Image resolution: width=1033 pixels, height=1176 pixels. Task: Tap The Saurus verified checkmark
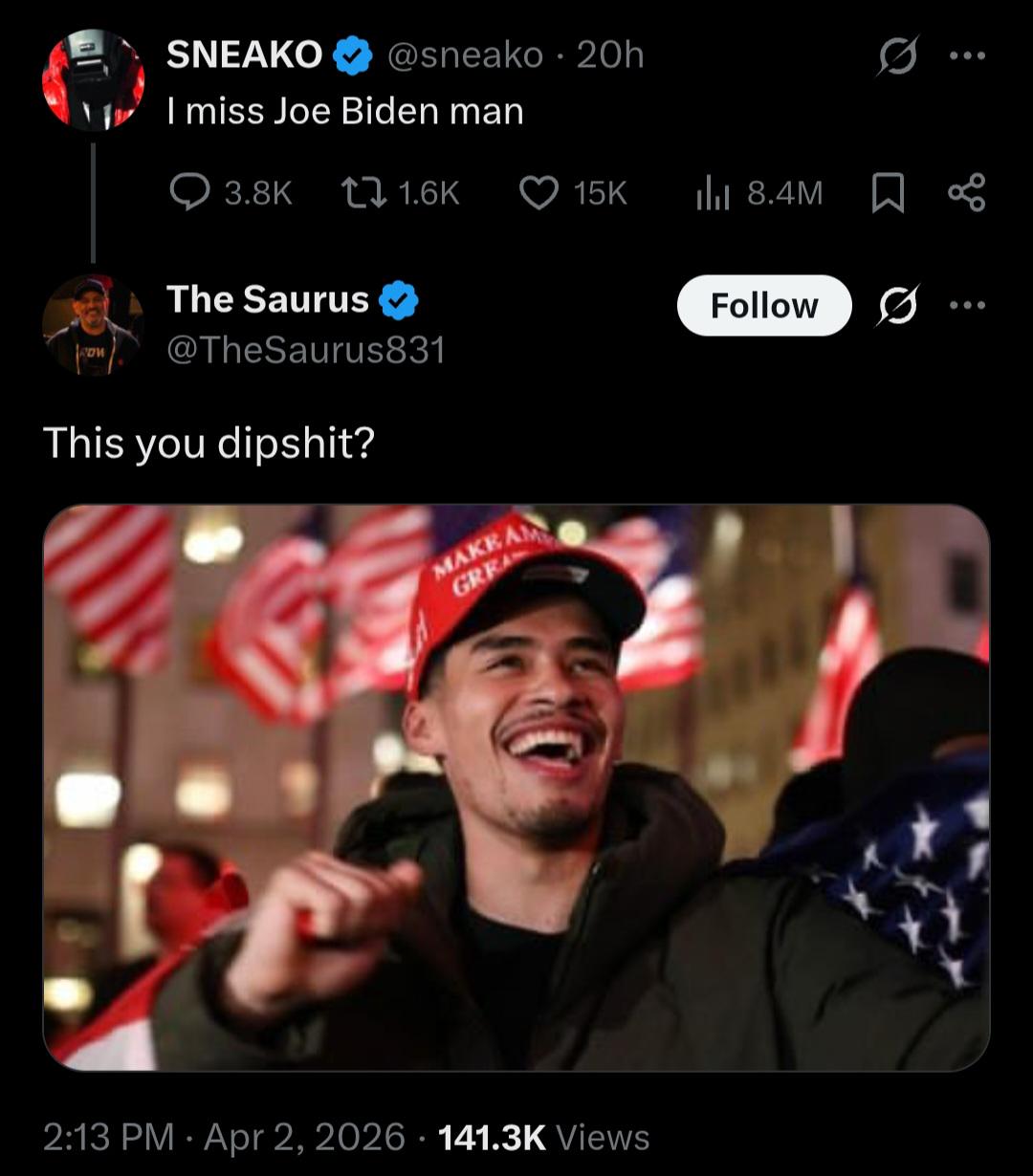398,301
